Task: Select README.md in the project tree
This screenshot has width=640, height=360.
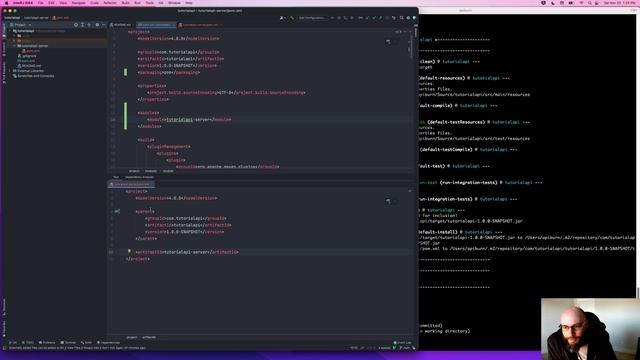Action: [29, 66]
